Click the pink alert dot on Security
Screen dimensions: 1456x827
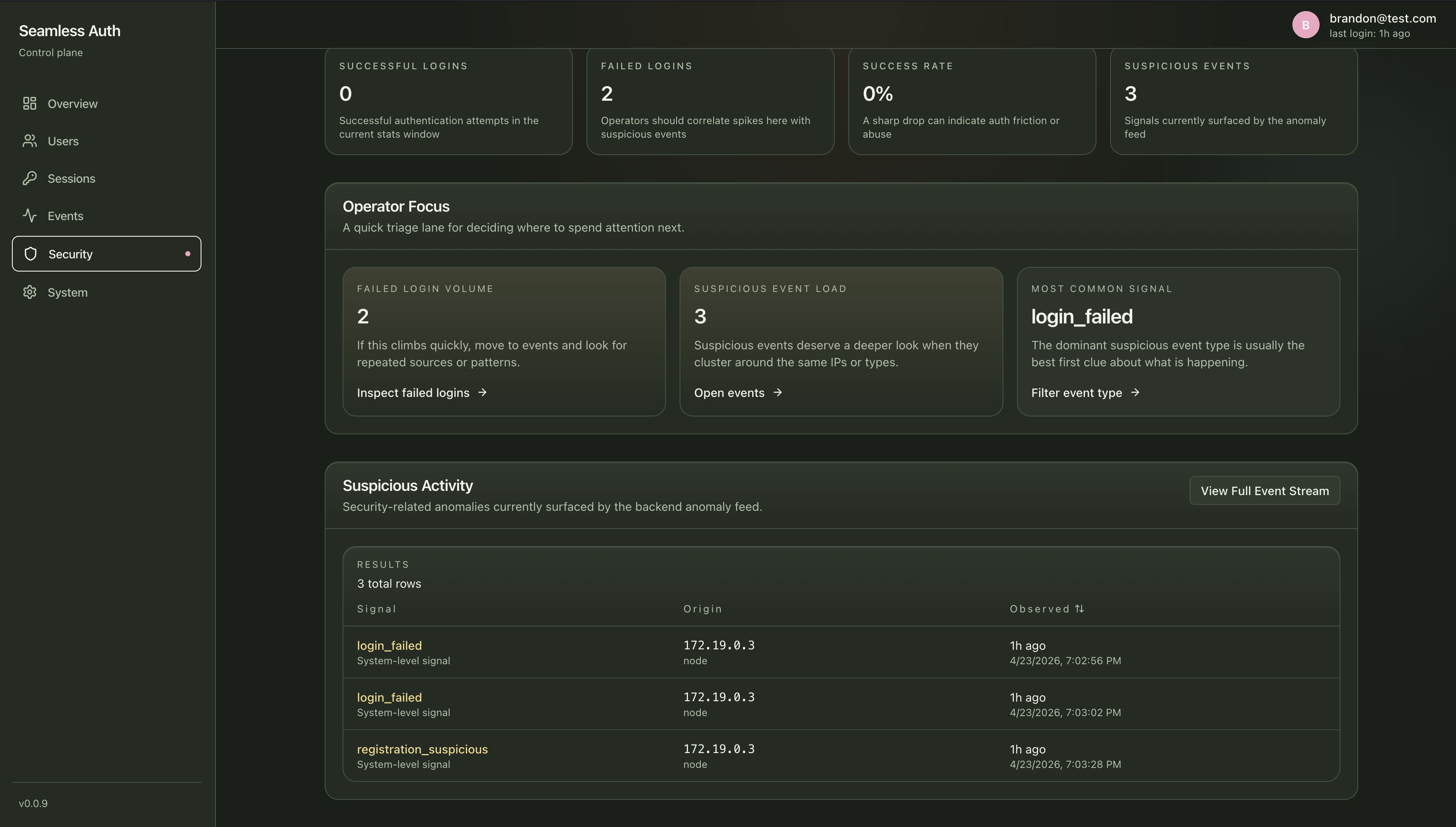tap(188, 254)
